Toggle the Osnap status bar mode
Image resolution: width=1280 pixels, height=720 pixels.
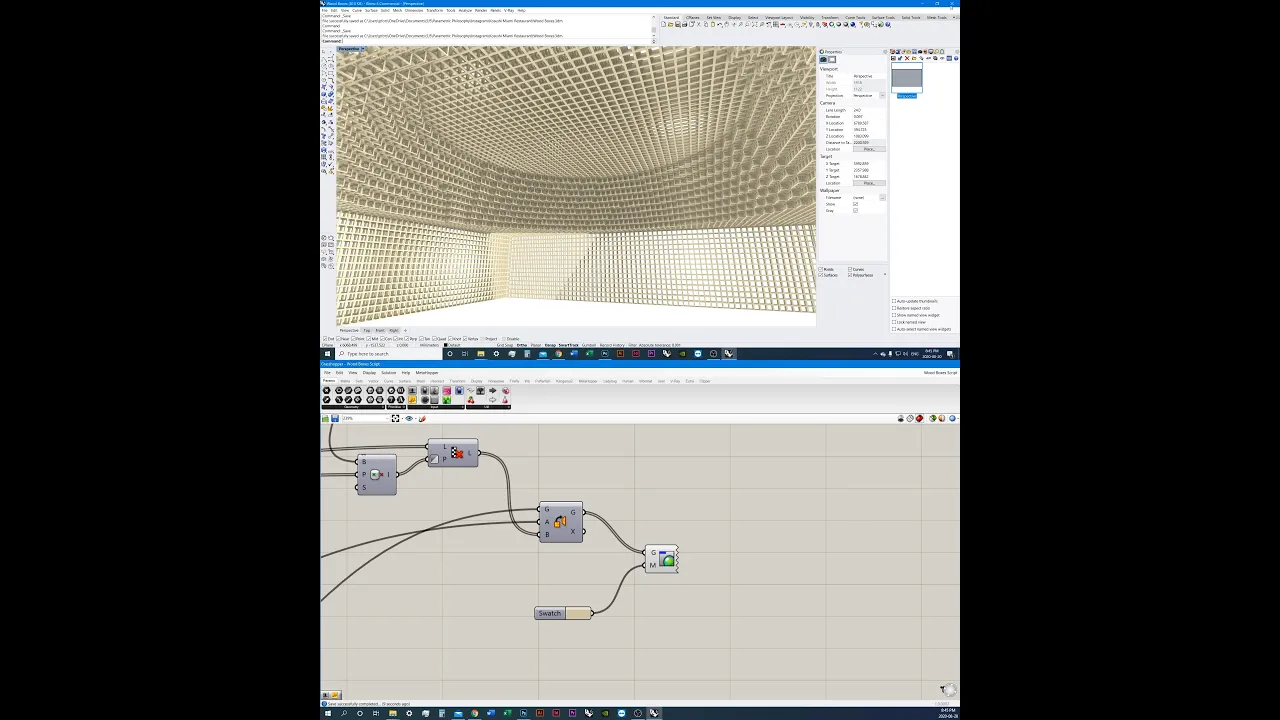(x=549, y=345)
